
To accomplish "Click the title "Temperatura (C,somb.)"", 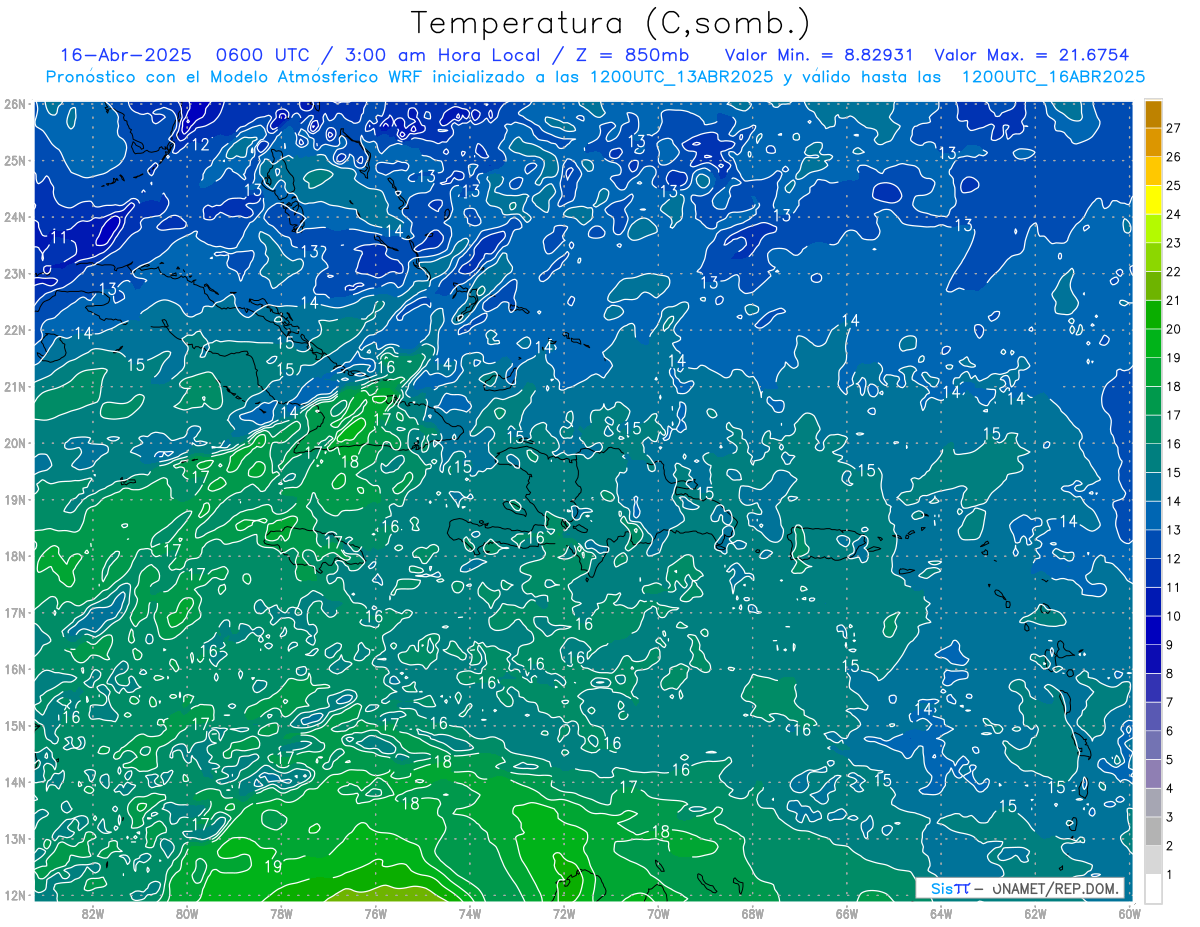I will click(611, 23).
